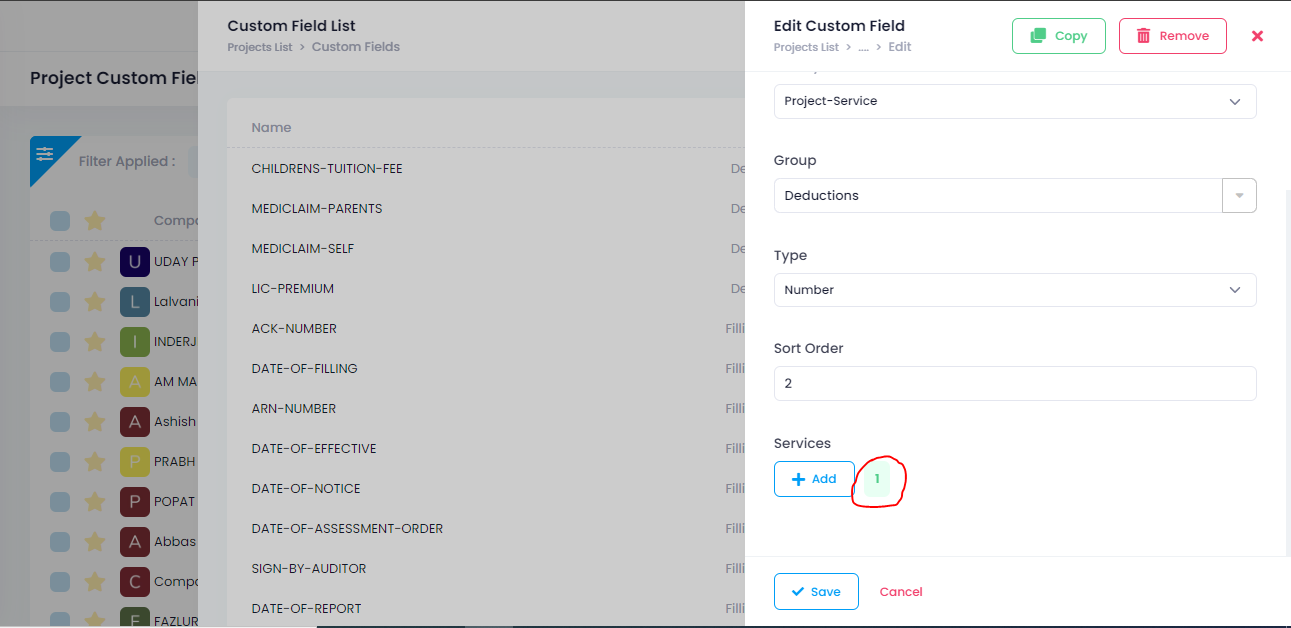Check the UDAY row checkbox
1291x628 pixels.
pyautogui.click(x=60, y=262)
